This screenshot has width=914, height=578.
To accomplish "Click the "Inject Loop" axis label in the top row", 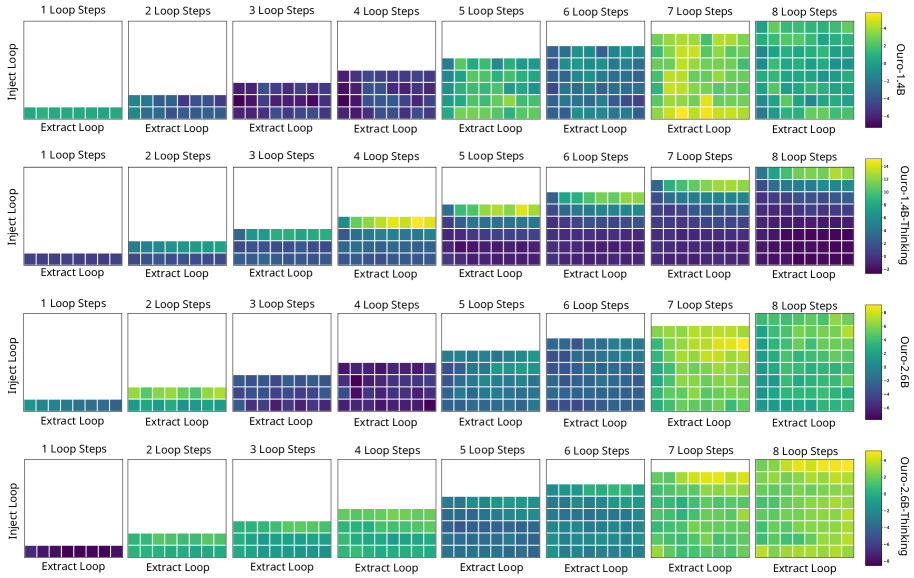I will point(13,70).
